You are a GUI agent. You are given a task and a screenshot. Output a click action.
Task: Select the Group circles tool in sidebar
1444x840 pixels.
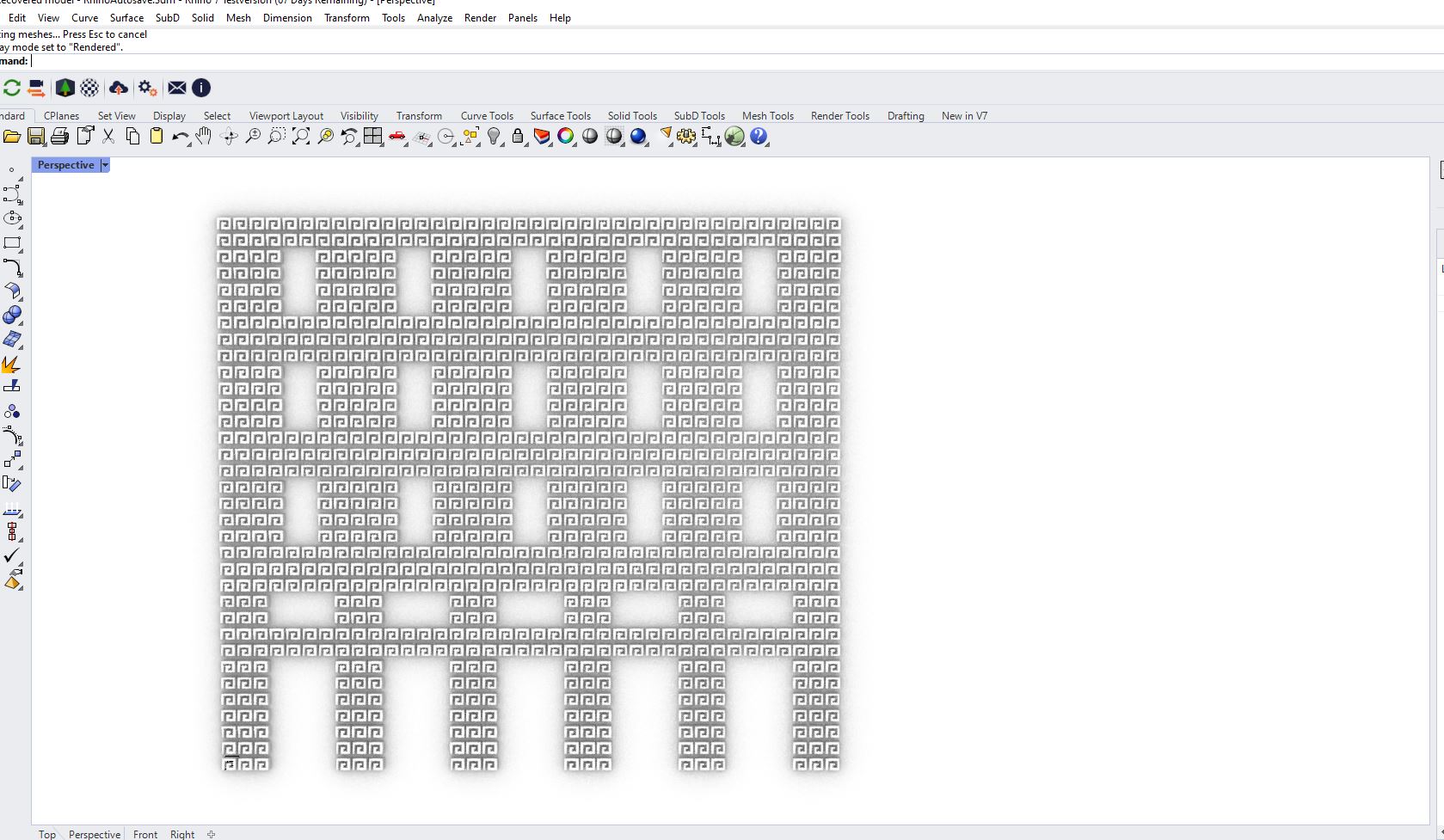[x=12, y=412]
